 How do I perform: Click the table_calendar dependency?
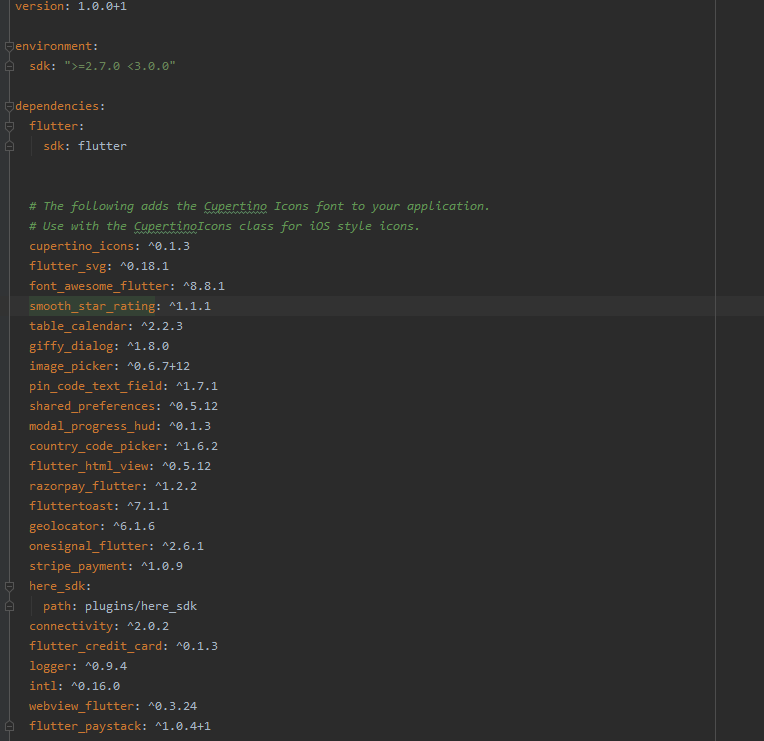point(106,326)
